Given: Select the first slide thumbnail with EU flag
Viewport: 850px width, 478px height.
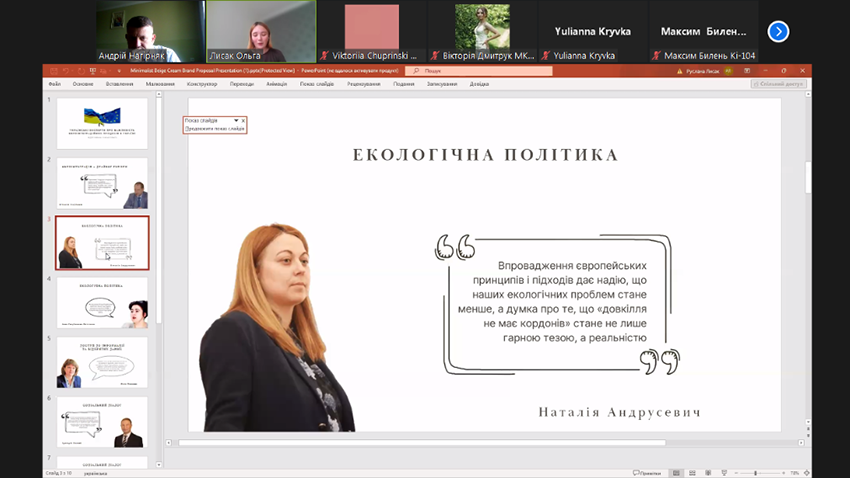Looking at the screenshot, I should 102,123.
